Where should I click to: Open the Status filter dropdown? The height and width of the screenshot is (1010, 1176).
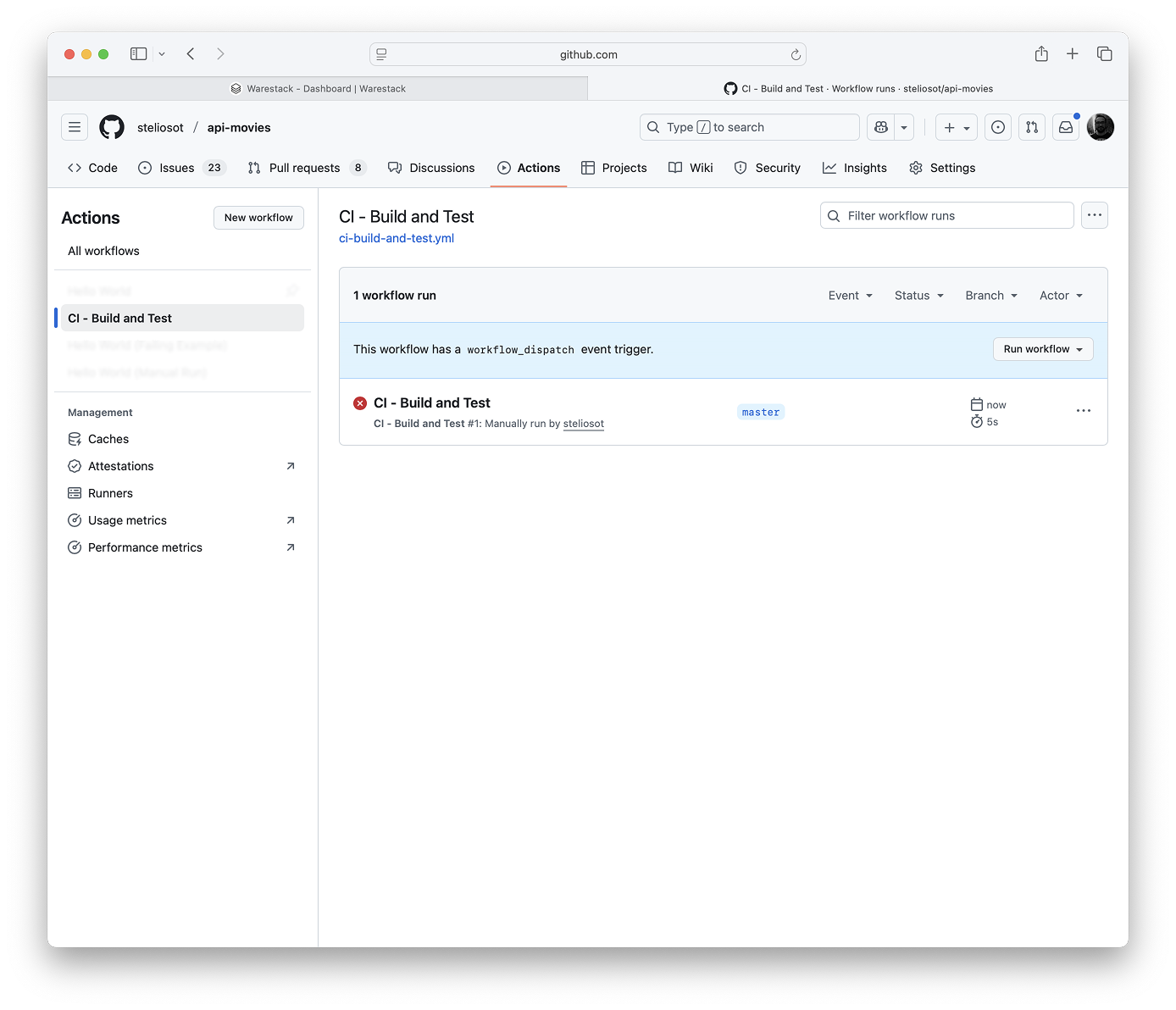point(918,296)
